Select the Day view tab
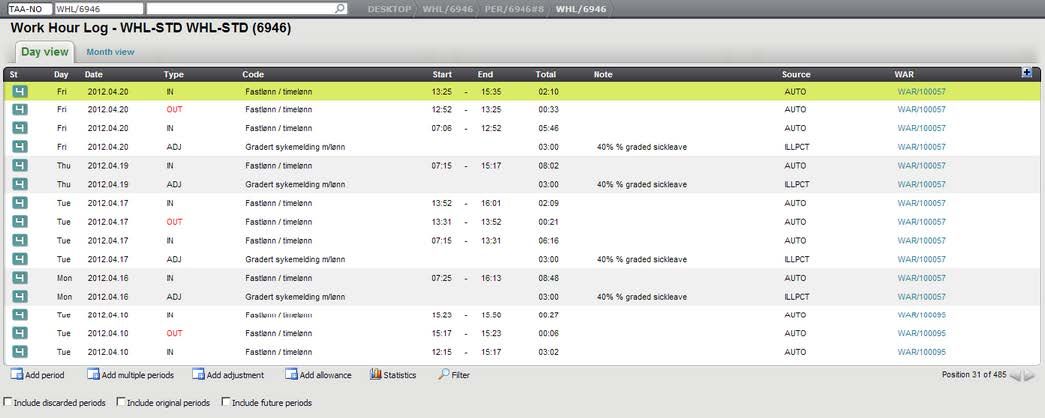 [x=44, y=52]
